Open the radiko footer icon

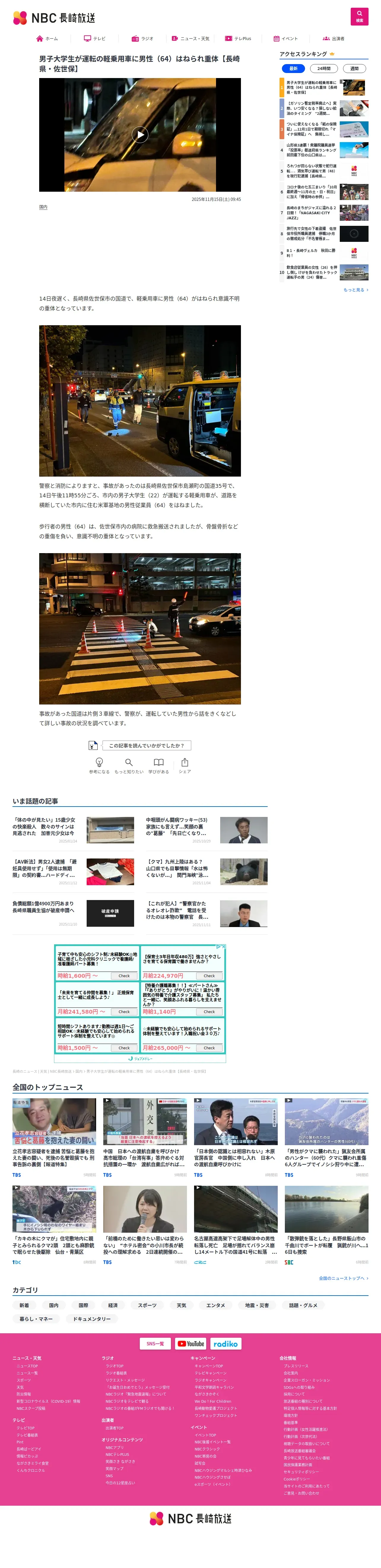(226, 1343)
